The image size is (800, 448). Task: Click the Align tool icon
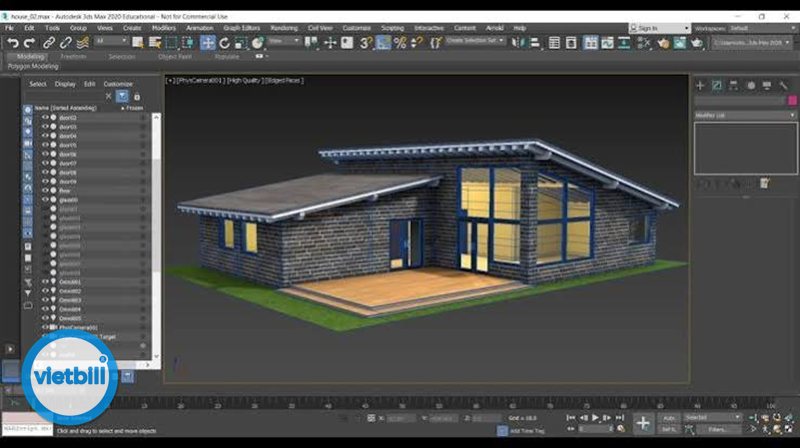(535, 43)
